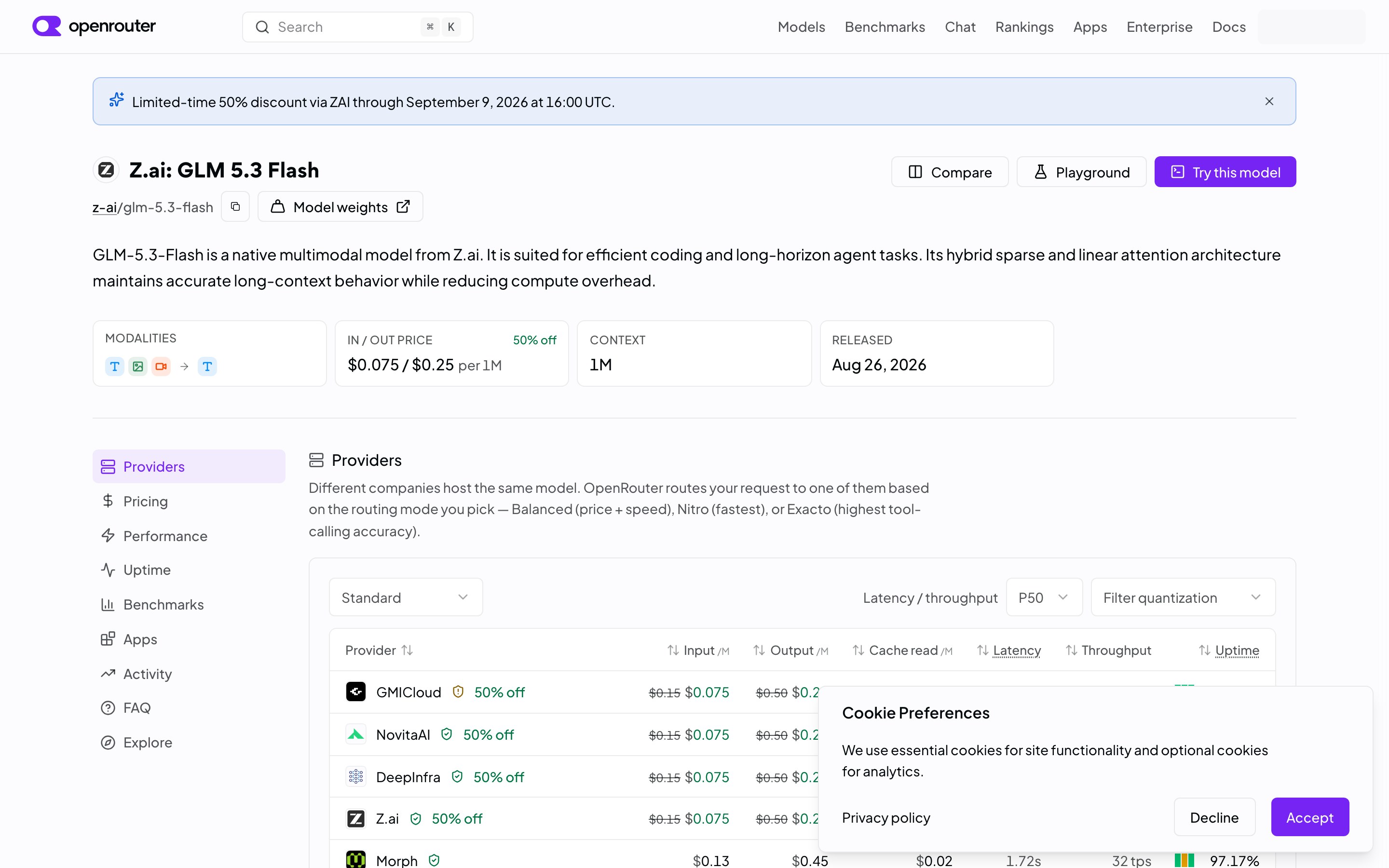Click the sparkle icon in the discount banner

[117, 100]
